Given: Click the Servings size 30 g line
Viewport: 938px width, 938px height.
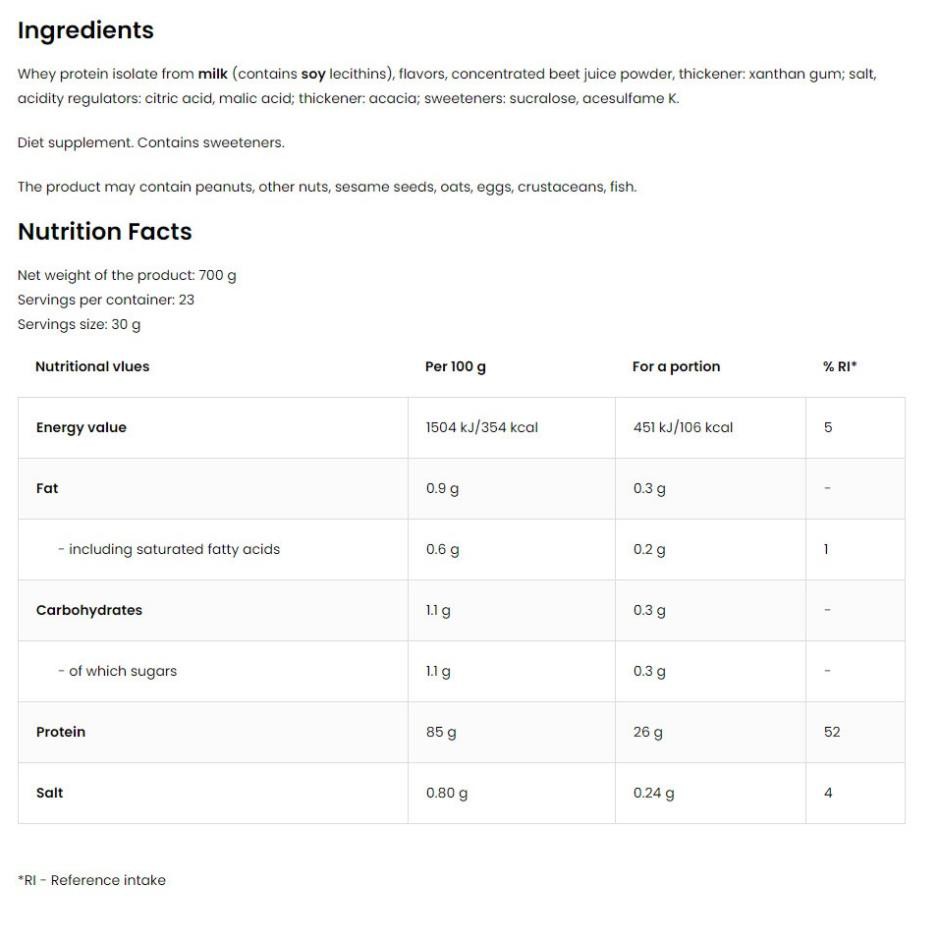Looking at the screenshot, I should 79,325.
